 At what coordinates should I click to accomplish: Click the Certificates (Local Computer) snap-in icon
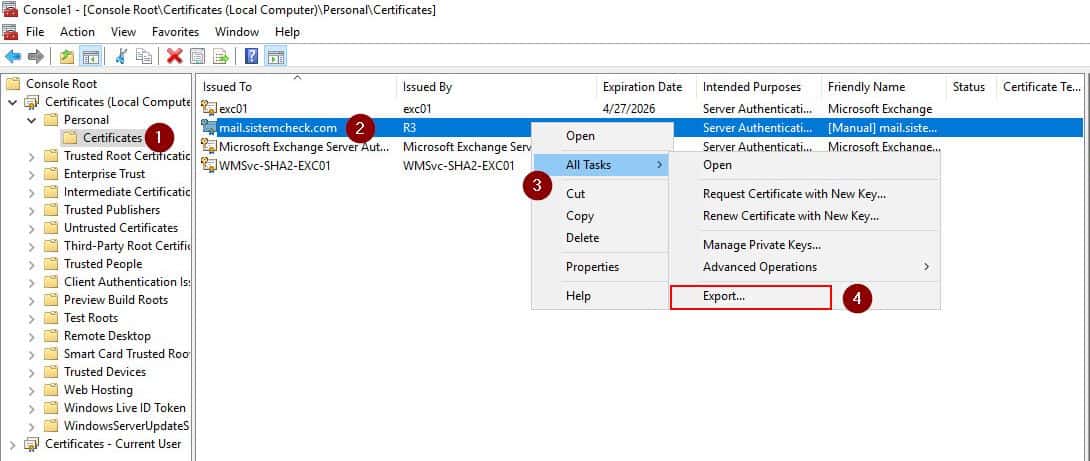[33, 102]
